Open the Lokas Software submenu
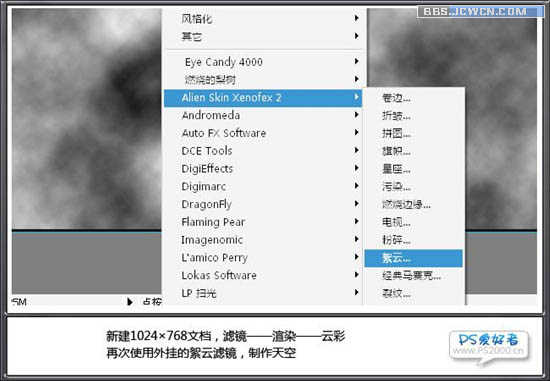 264,275
